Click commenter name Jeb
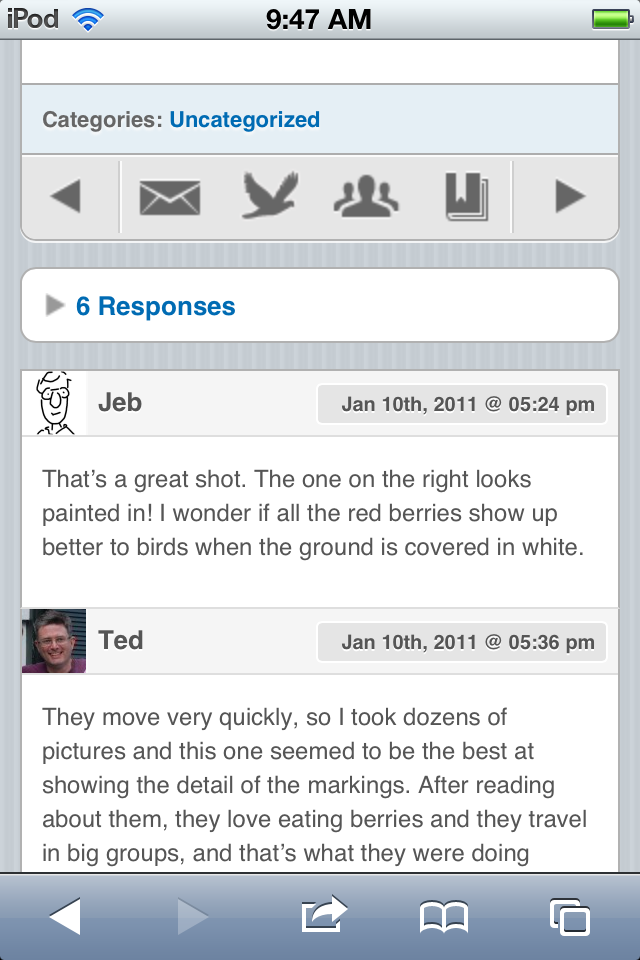The image size is (640, 960). point(120,403)
